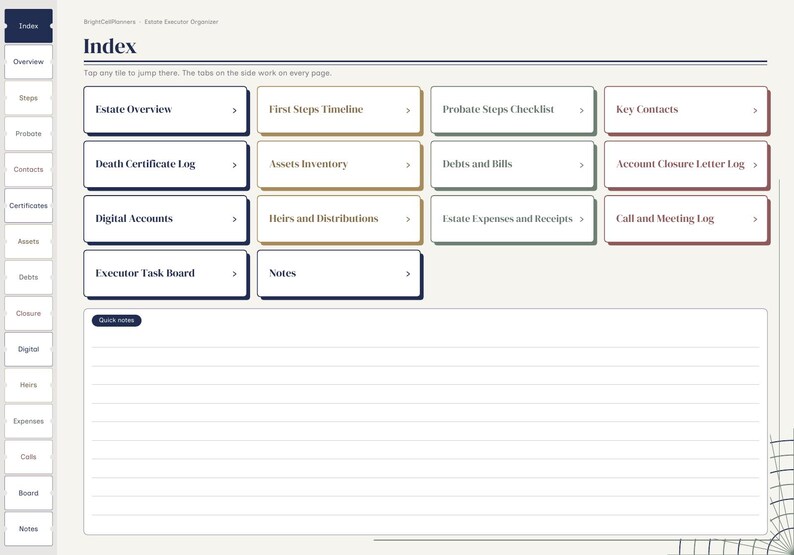The image size is (794, 555).
Task: Click the BrightCellPlanners breadcrumb text
Action: click(109, 22)
